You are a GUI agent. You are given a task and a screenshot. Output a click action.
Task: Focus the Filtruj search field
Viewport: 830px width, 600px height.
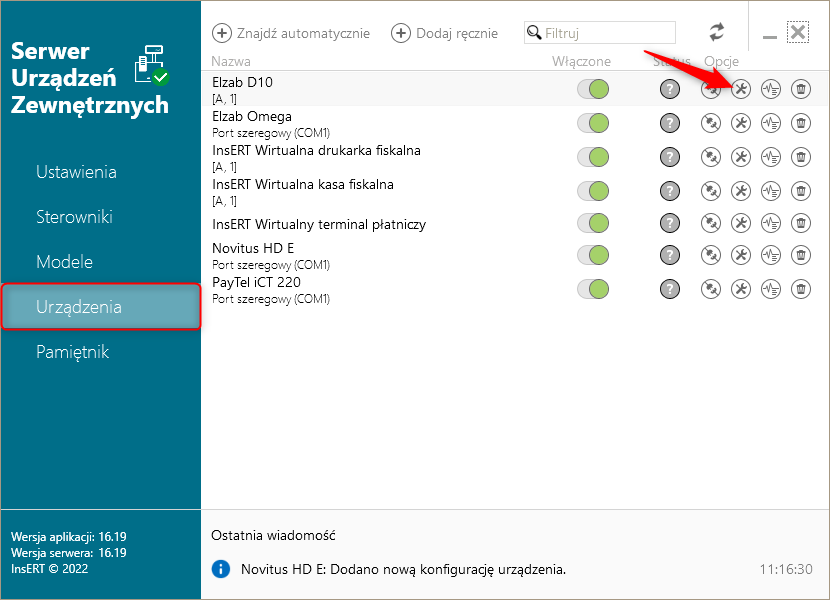[600, 33]
